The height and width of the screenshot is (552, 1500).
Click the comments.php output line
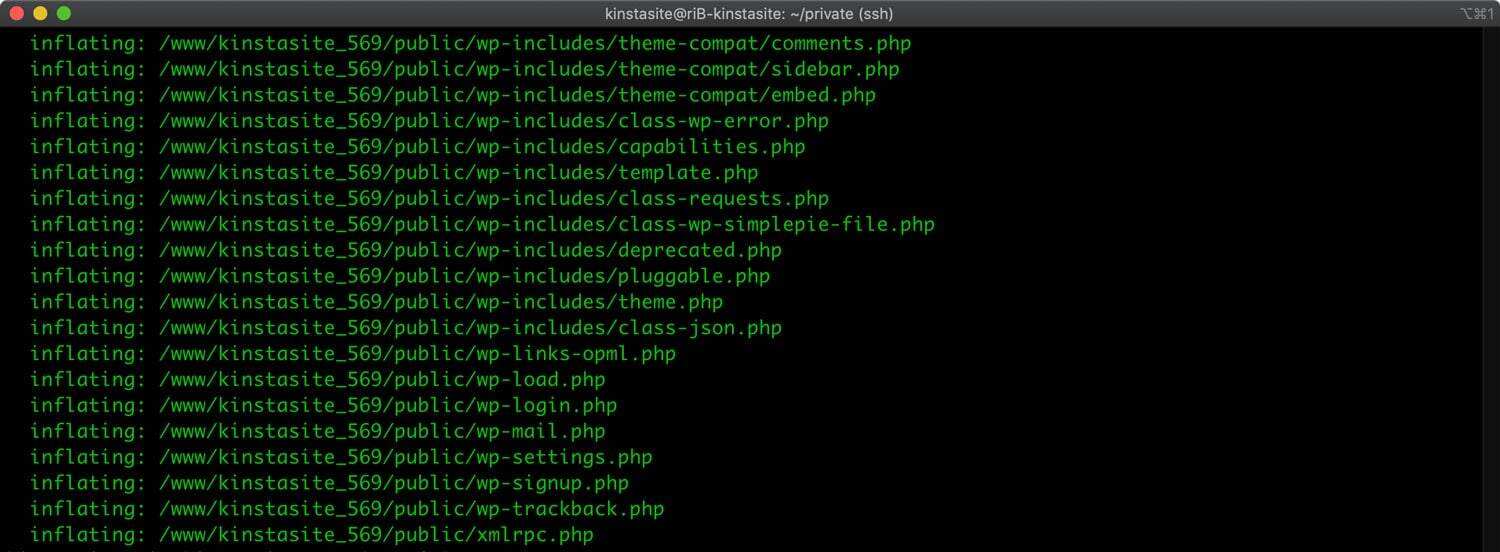[x=470, y=44]
